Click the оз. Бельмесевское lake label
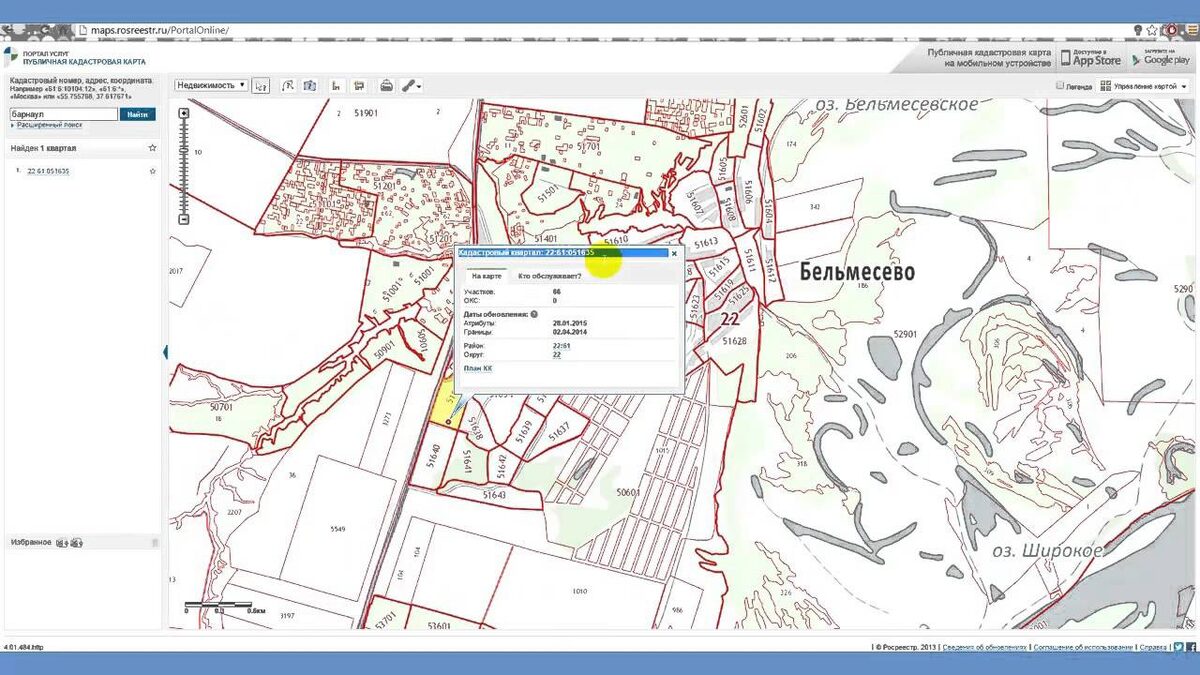 896,104
